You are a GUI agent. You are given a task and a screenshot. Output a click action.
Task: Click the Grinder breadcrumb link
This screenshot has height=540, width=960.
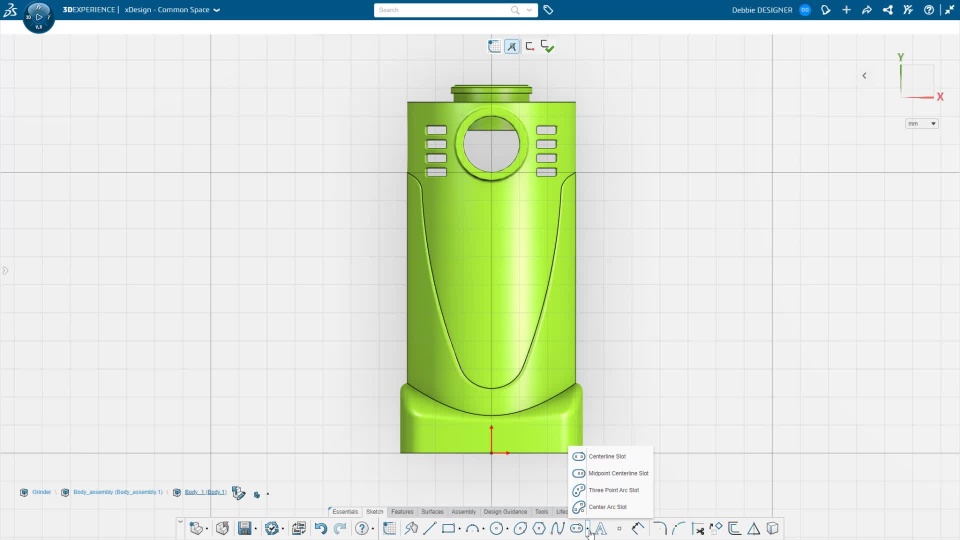click(x=41, y=492)
